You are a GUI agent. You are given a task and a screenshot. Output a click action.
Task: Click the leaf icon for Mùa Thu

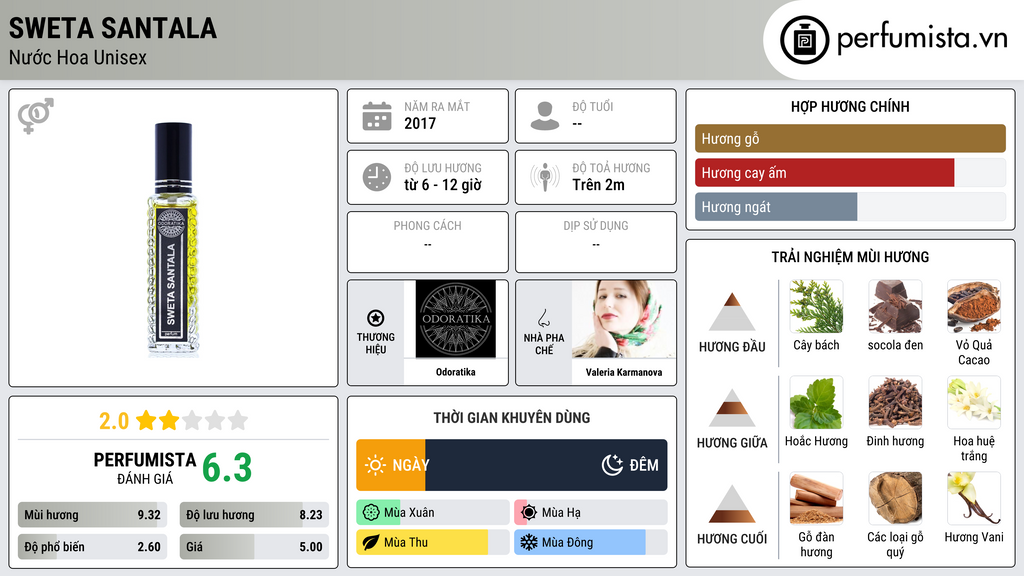coord(370,542)
